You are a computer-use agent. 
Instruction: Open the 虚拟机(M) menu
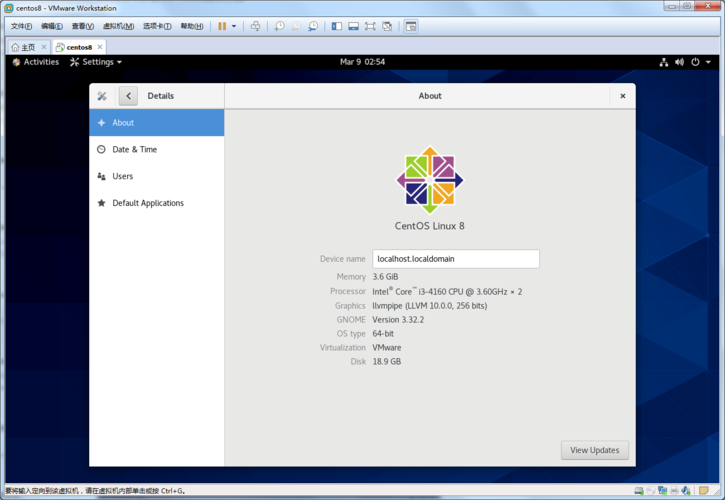click(x=118, y=26)
